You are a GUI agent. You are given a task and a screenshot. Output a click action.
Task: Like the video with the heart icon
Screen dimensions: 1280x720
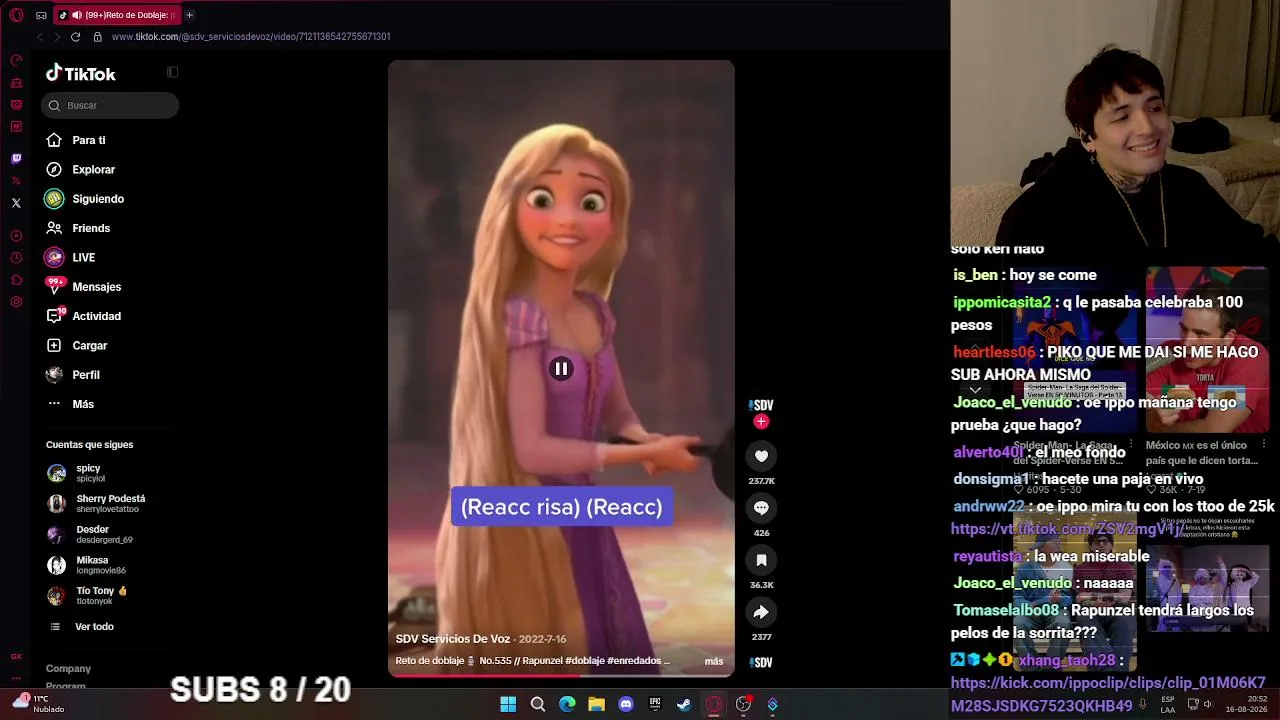pos(761,456)
